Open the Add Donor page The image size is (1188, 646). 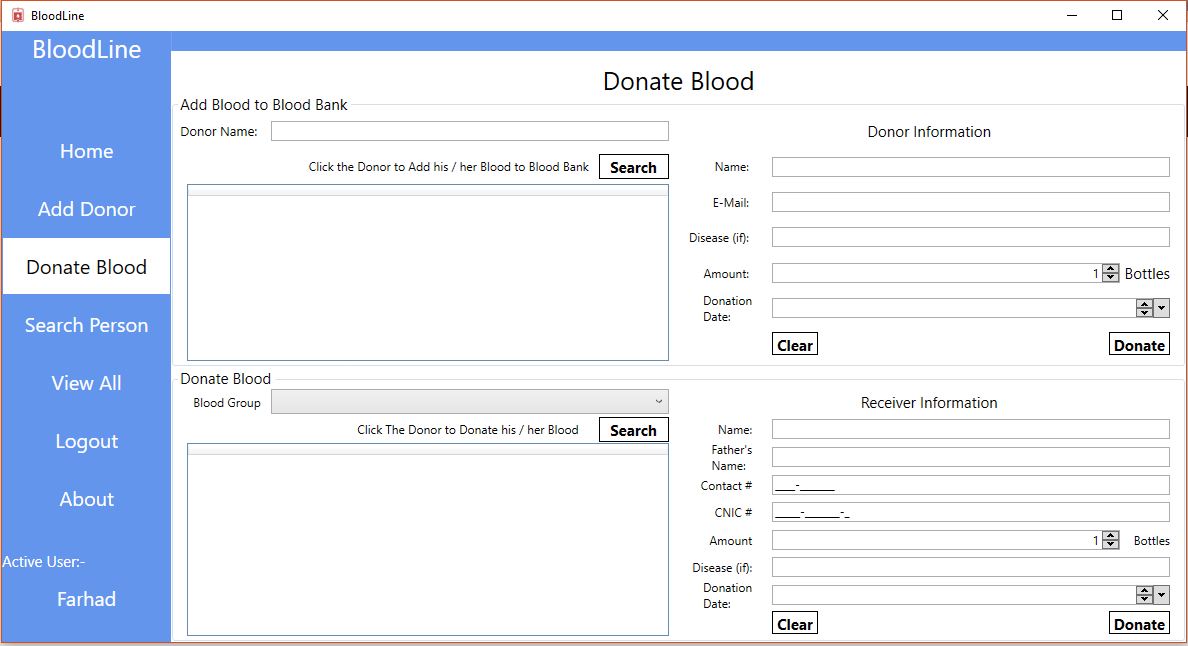click(x=86, y=209)
